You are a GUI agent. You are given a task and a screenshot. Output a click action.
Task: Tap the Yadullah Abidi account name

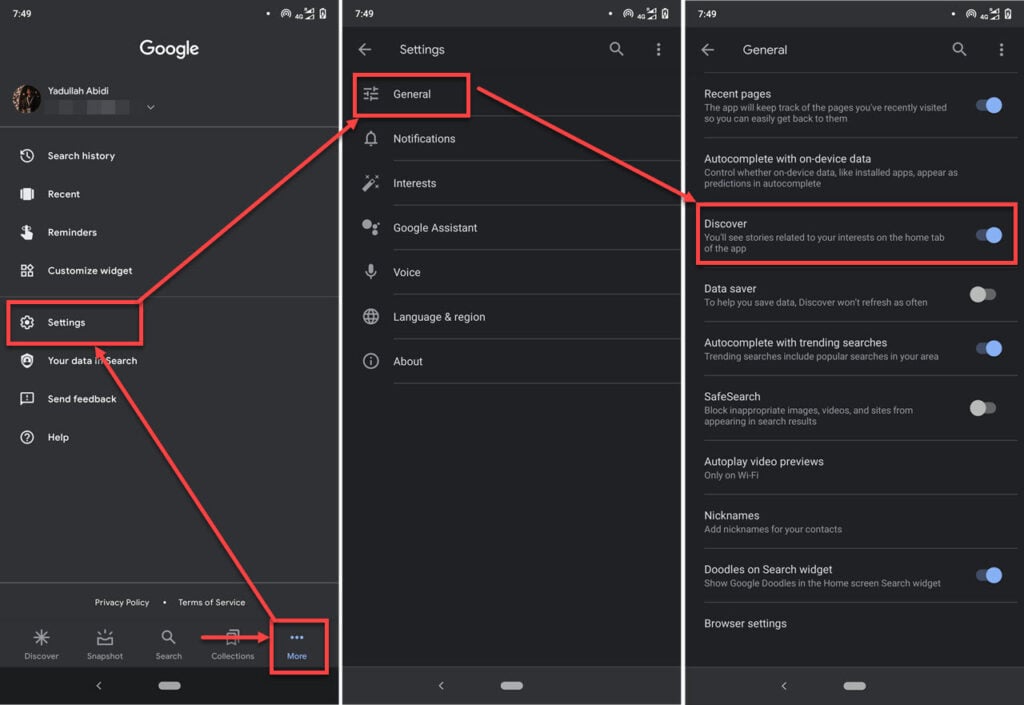click(x=78, y=91)
